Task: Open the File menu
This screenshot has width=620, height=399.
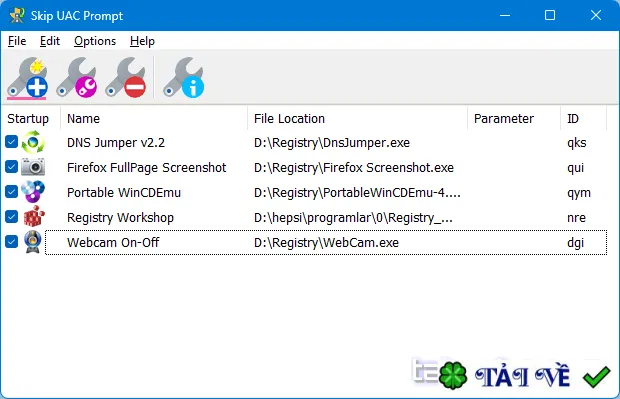Action: point(17,41)
